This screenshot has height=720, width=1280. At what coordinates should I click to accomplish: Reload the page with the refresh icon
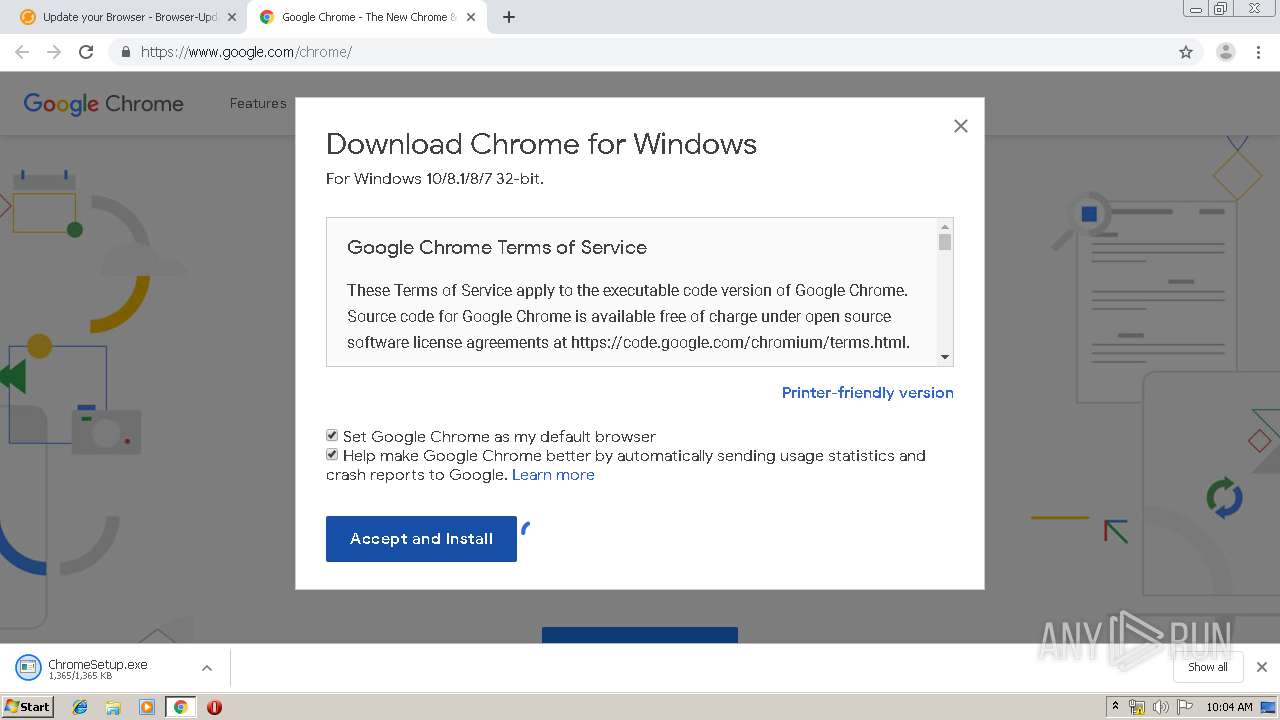86,52
